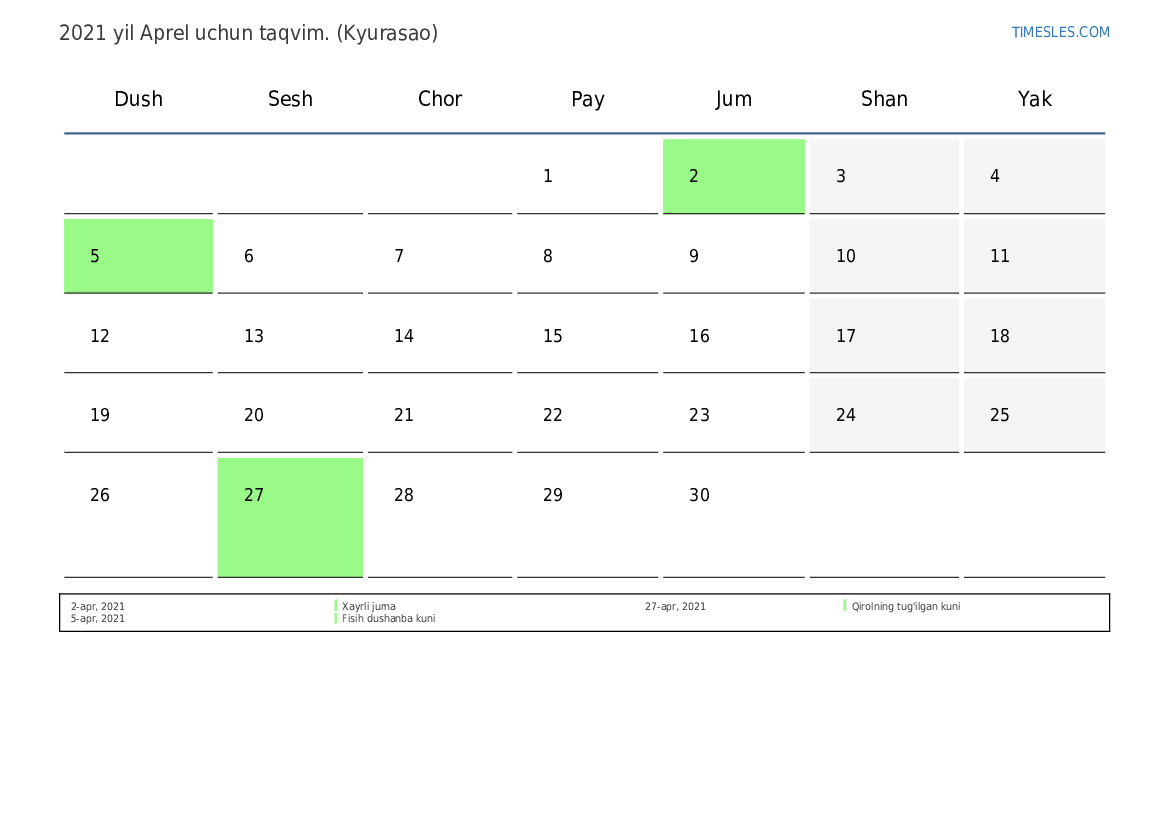Select the green holiday cell 27
Image resolution: width=1169 pixels, height=827 pixels.
point(290,518)
